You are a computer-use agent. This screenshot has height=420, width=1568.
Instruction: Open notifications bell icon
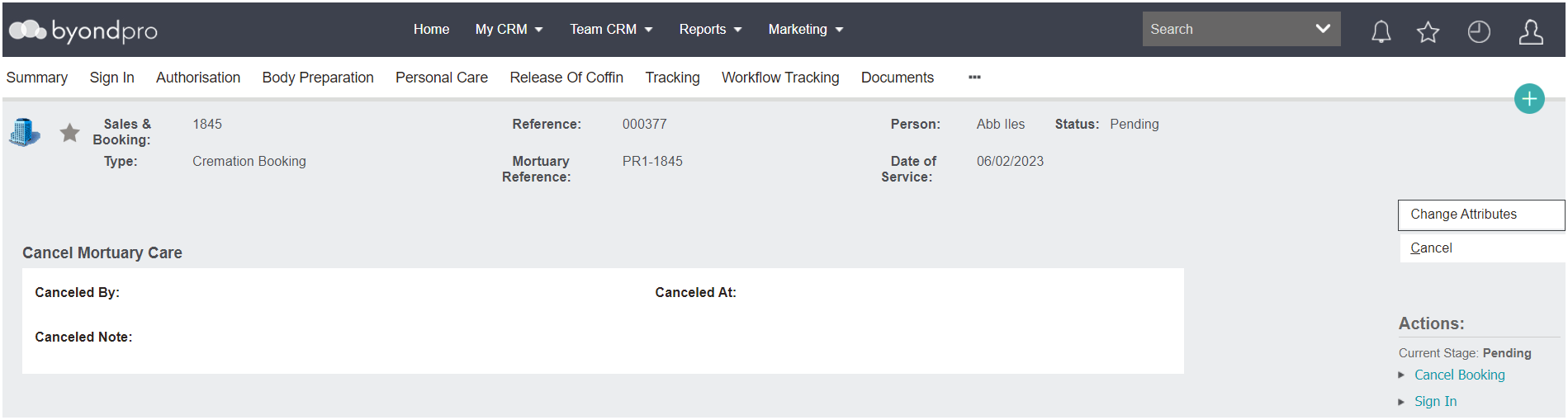[x=1381, y=31]
